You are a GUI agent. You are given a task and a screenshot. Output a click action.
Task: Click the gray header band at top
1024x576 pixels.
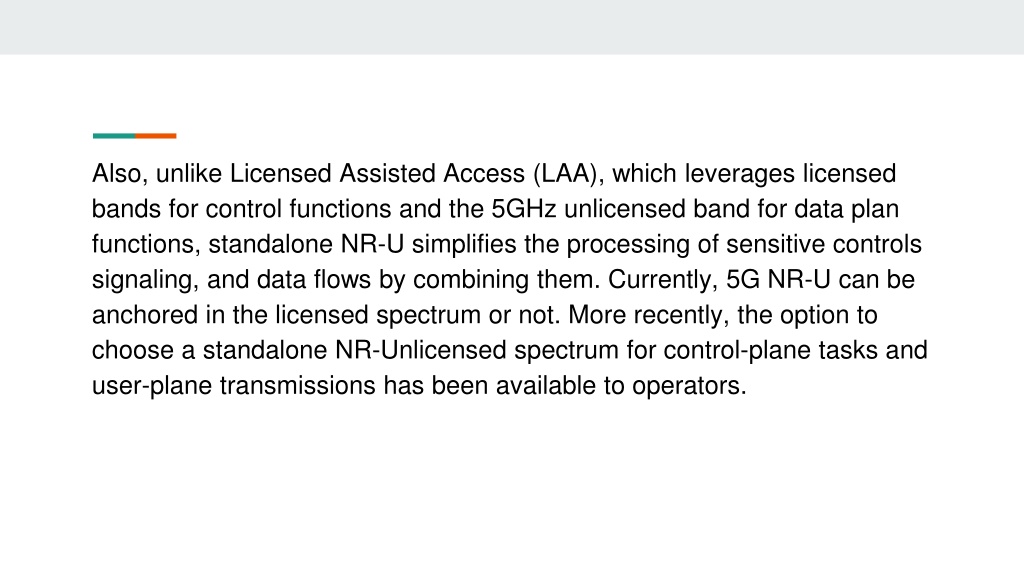pos(512,27)
